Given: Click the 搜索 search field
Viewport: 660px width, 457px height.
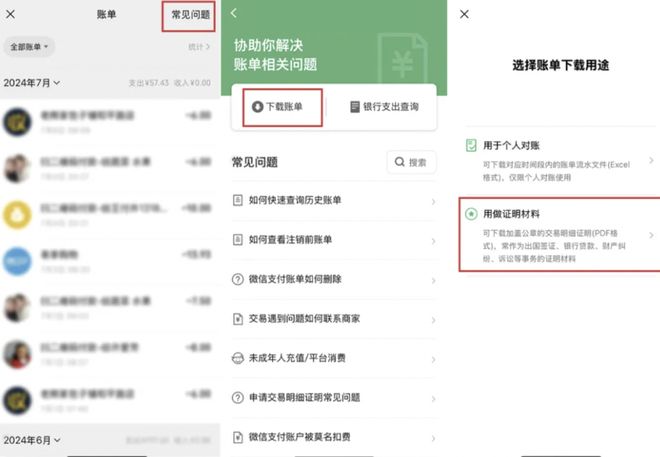Looking at the screenshot, I should pyautogui.click(x=411, y=162).
